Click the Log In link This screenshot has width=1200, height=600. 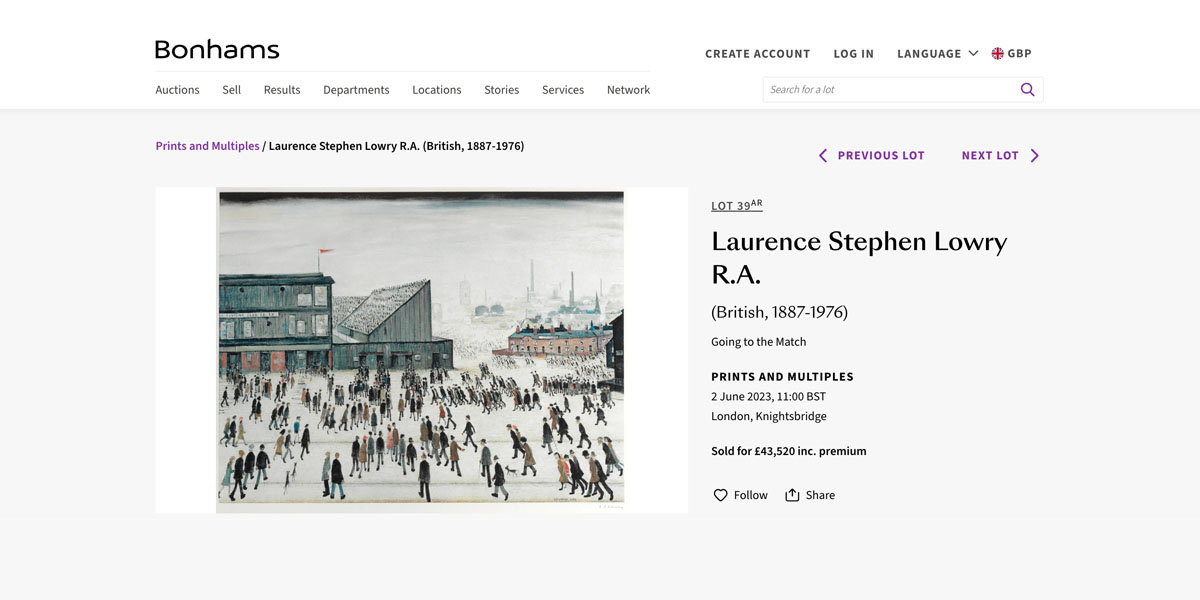point(854,54)
